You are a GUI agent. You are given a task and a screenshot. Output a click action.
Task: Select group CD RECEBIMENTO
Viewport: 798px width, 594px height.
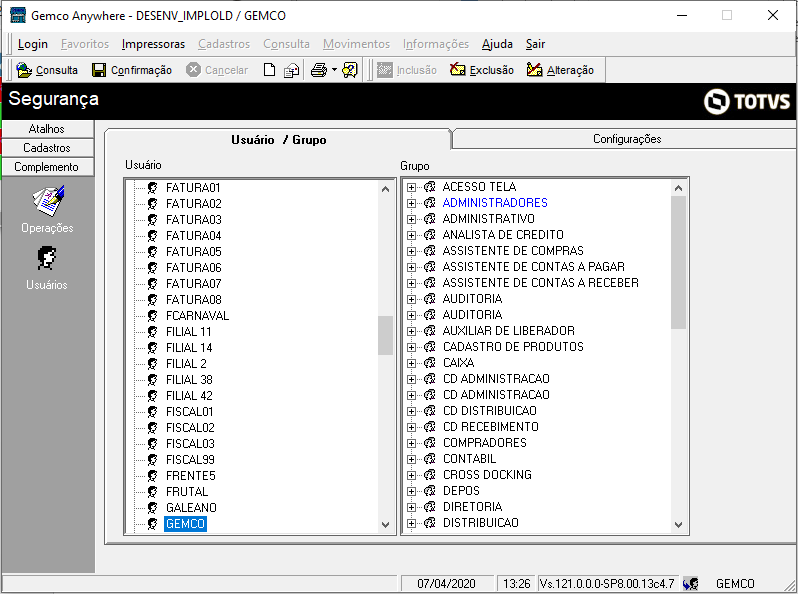coord(491,427)
